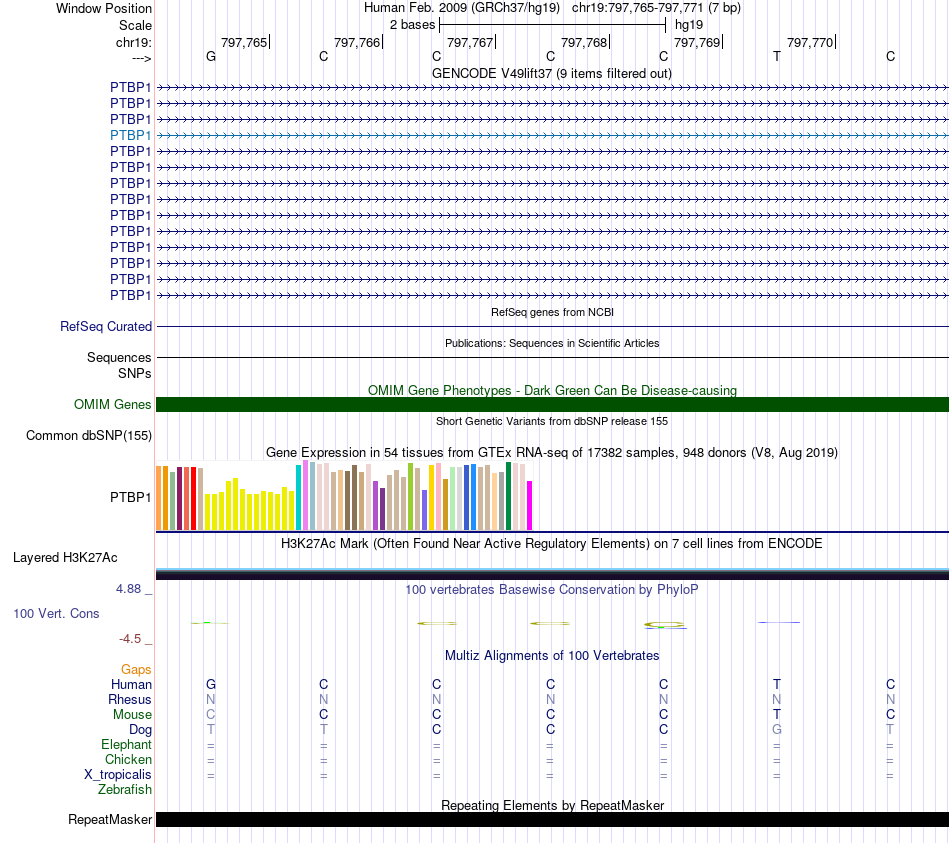
Task: Click the orange 'Gaps' row label
Action: click(136, 669)
